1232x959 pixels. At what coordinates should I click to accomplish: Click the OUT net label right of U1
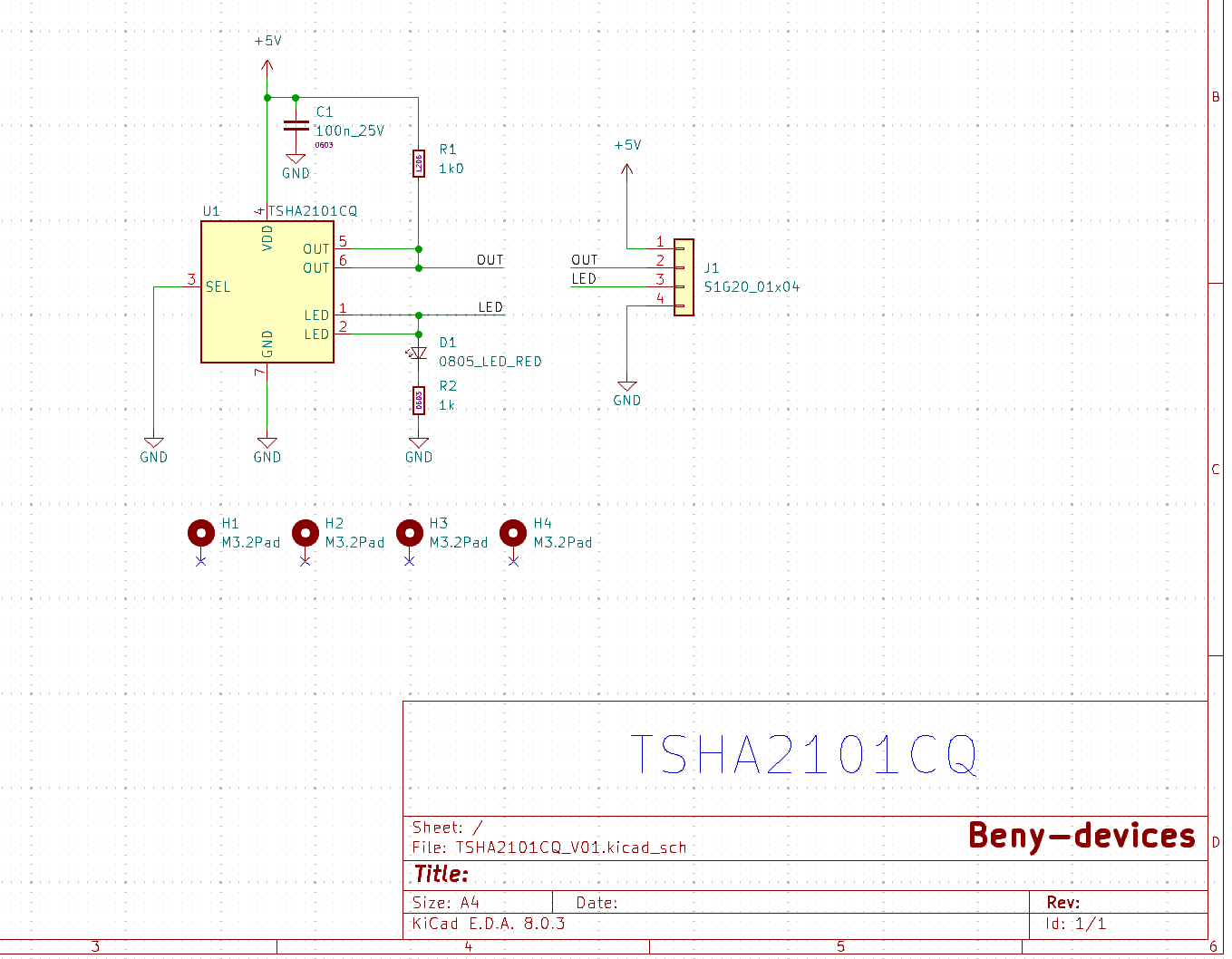coord(490,260)
